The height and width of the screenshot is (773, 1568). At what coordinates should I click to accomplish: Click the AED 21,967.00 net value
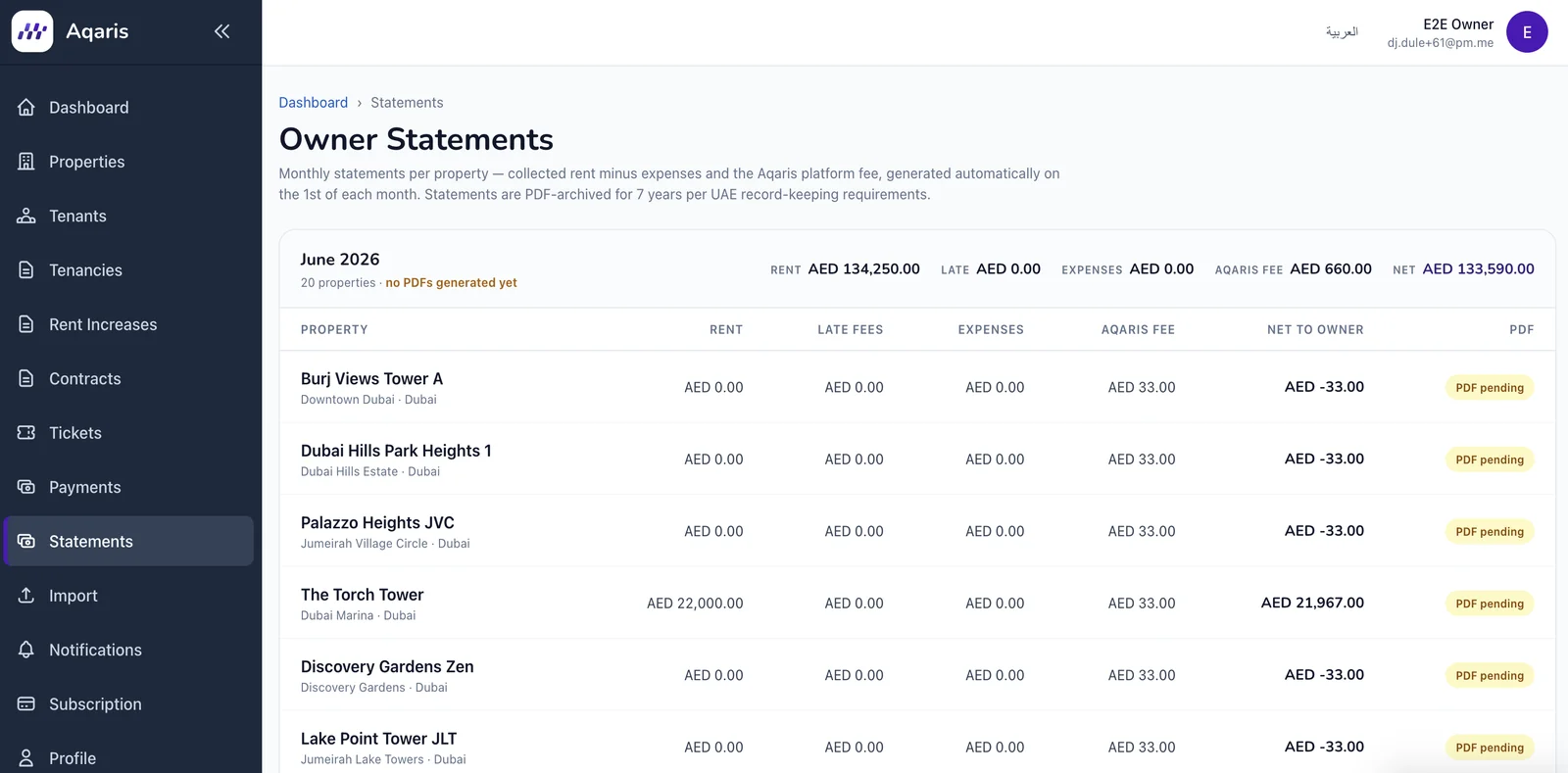(1312, 603)
